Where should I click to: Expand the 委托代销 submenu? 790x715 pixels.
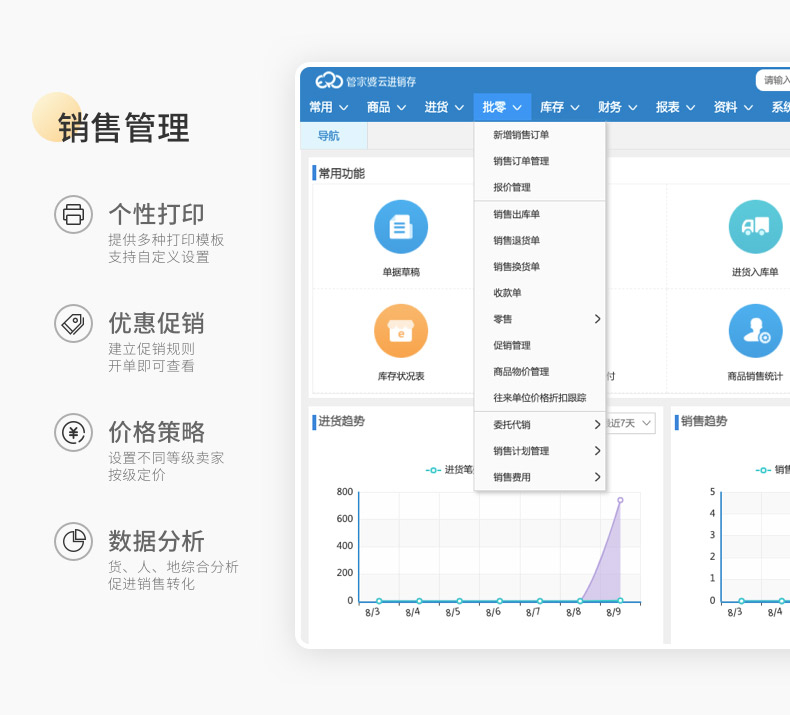[x=540, y=425]
